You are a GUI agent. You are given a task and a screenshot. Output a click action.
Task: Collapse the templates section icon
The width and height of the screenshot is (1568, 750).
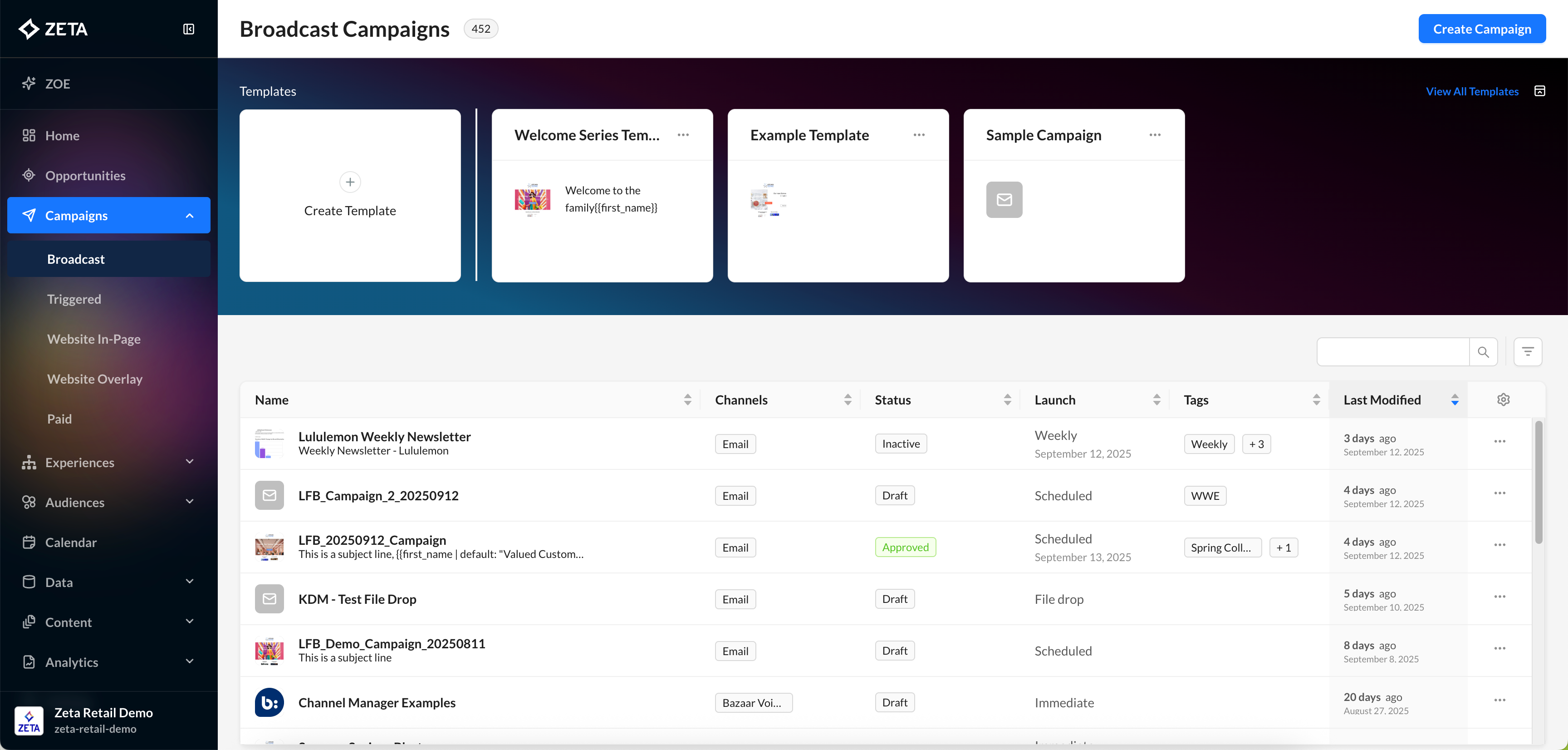pos(1539,91)
